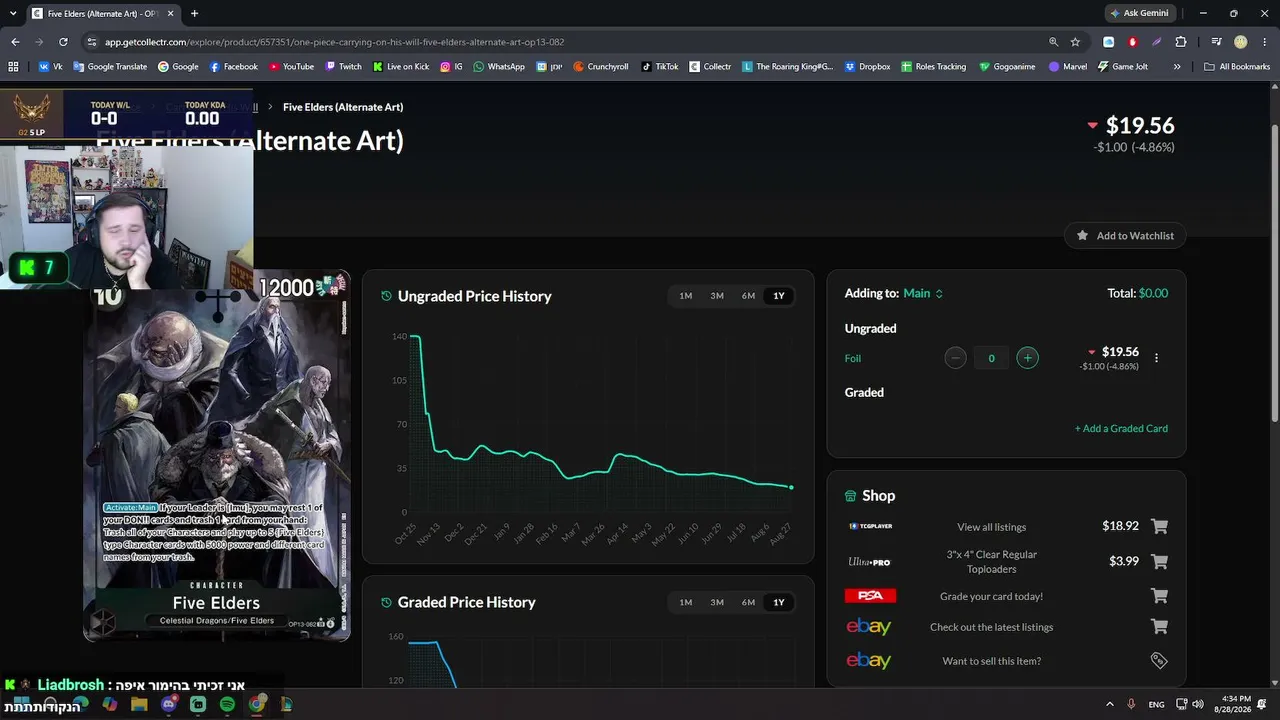Click Check out the latest listings
Image resolution: width=1280 pixels, height=720 pixels.
tap(991, 627)
